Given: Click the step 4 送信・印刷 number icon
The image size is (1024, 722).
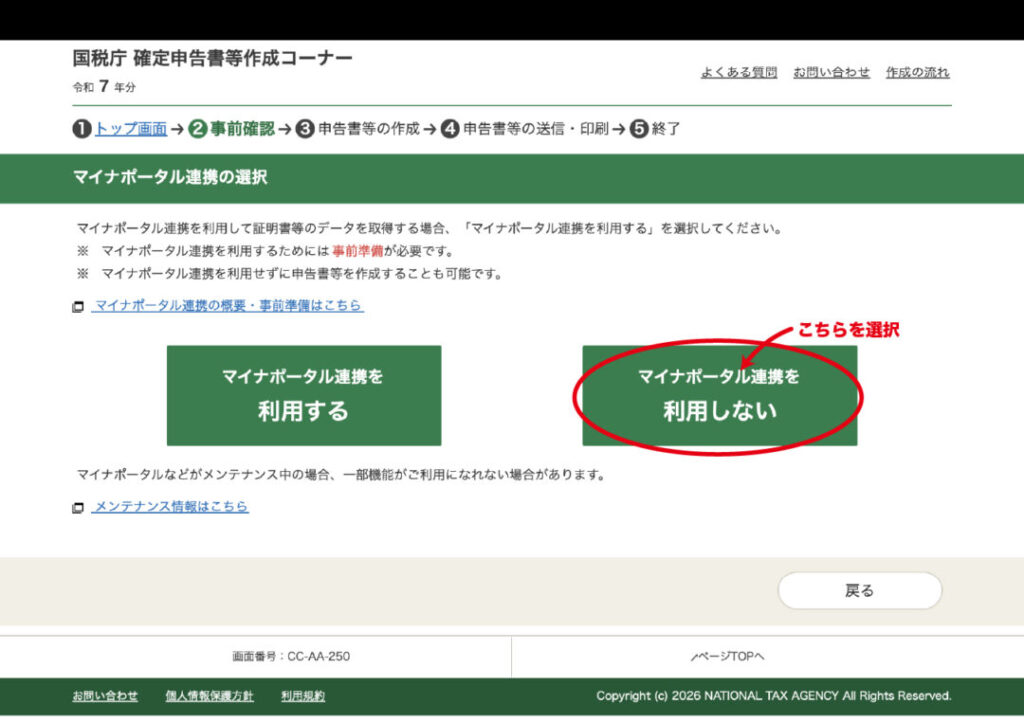Looking at the screenshot, I should pyautogui.click(x=450, y=129).
